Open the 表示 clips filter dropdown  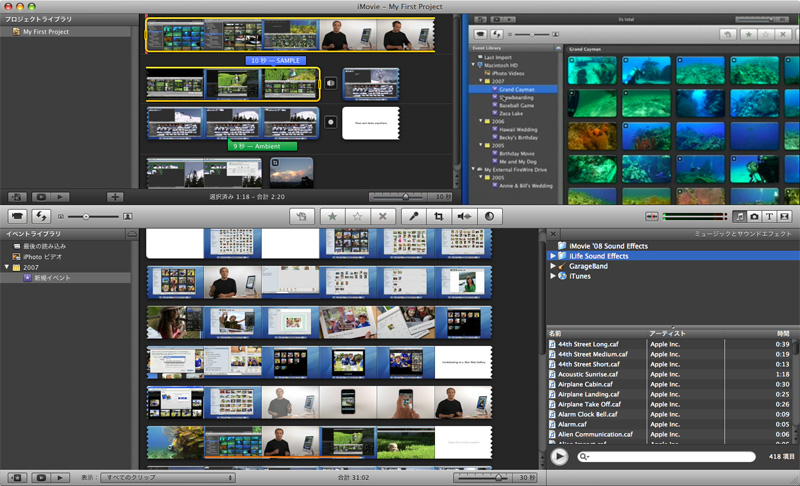tap(168, 478)
